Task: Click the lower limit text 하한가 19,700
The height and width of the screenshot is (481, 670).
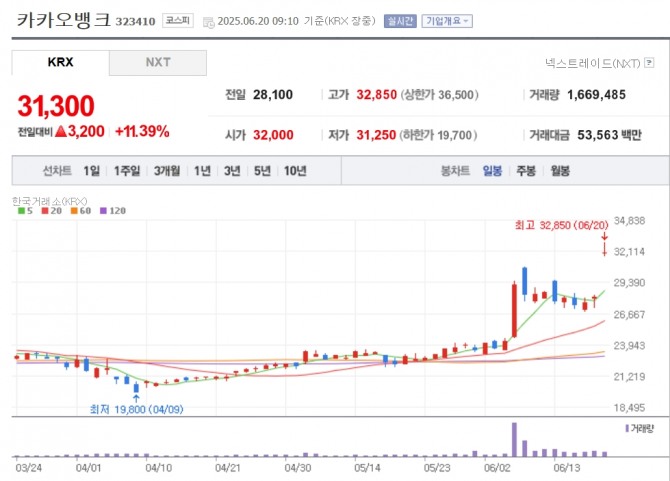Action: pyautogui.click(x=438, y=135)
